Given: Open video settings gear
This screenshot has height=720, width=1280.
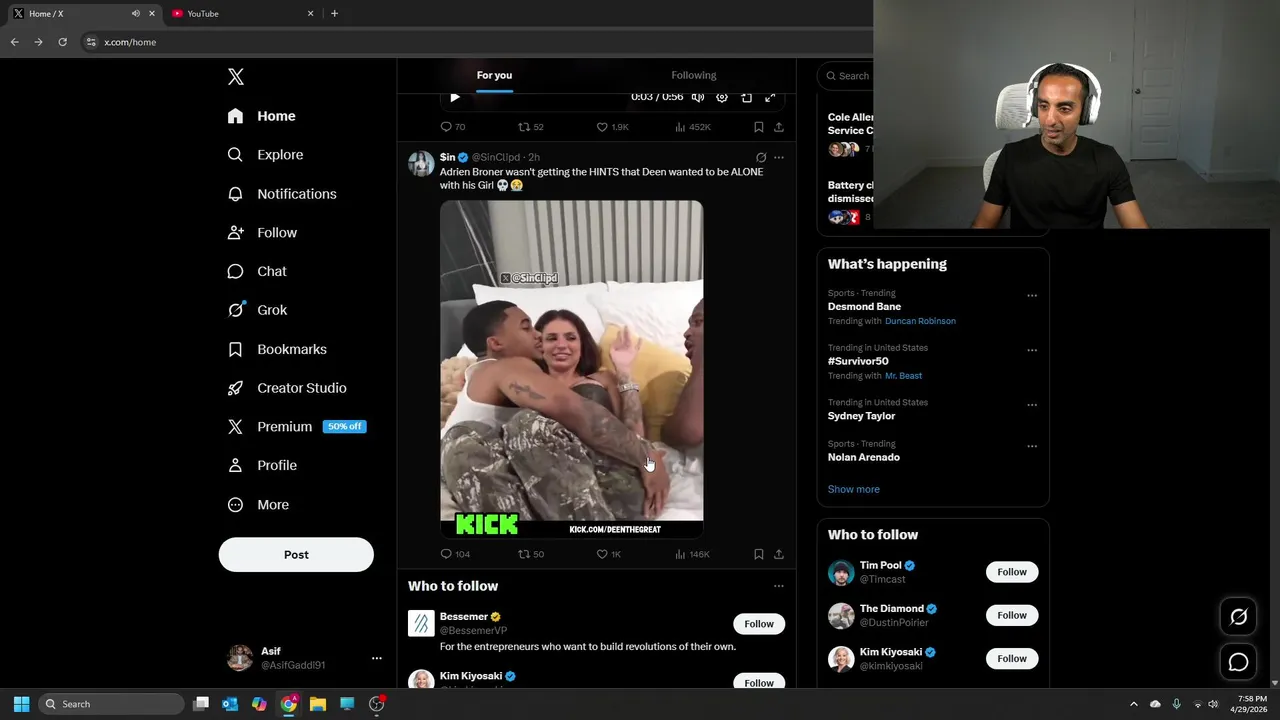Looking at the screenshot, I should click(722, 97).
